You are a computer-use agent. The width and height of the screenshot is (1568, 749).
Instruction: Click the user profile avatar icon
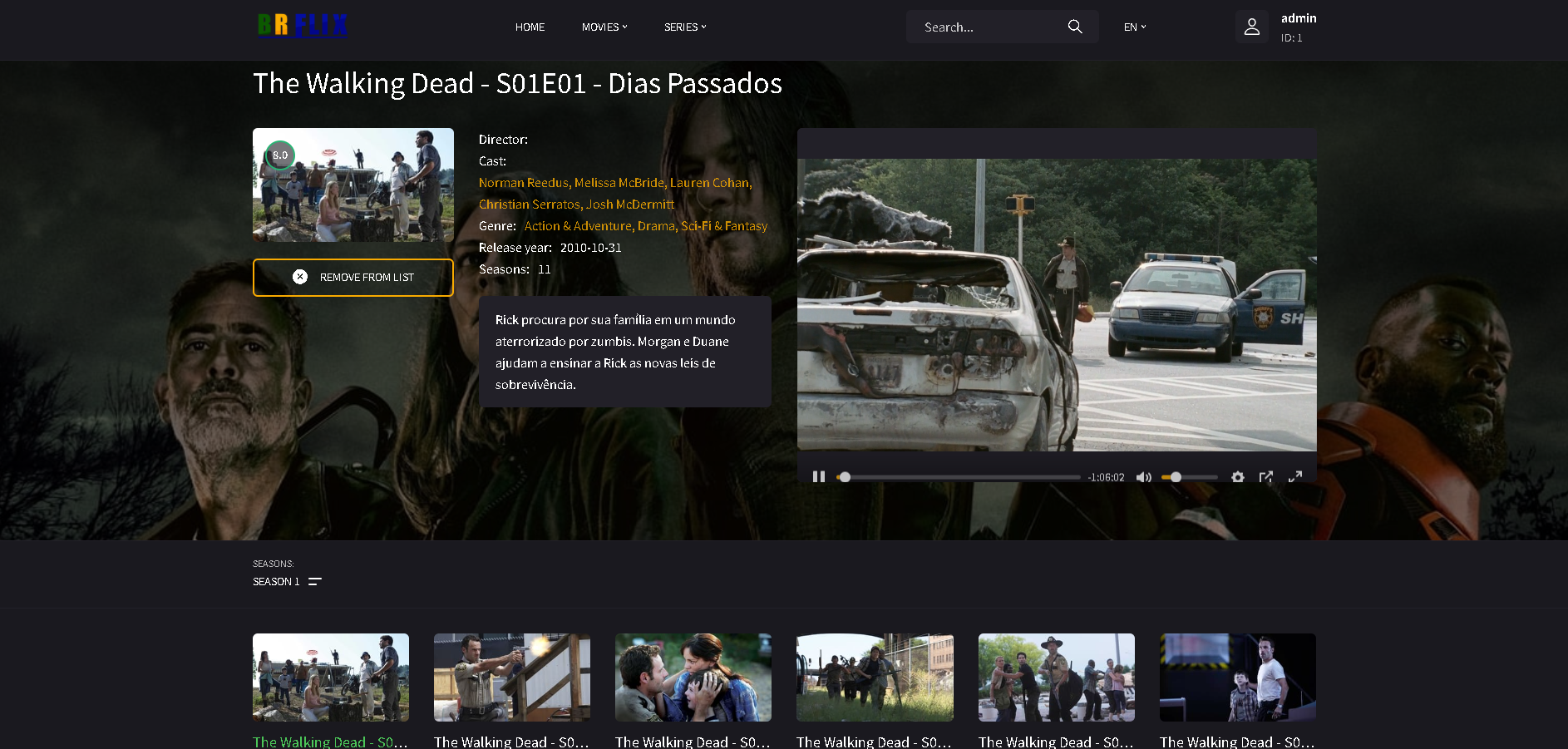click(1251, 27)
